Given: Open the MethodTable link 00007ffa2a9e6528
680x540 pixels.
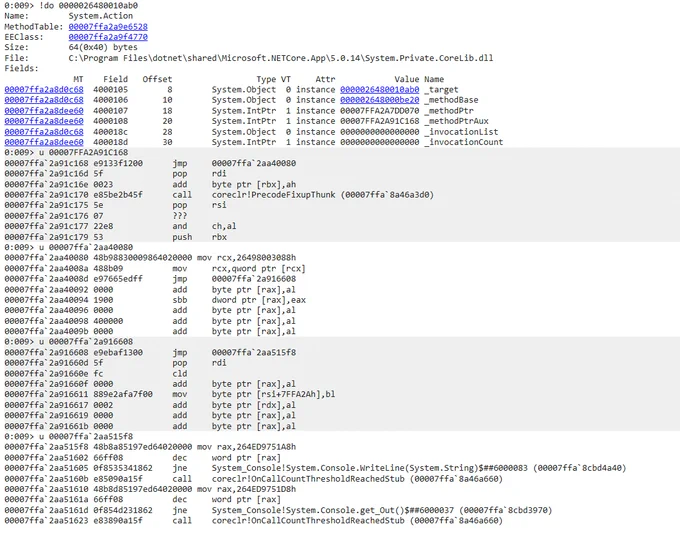Looking at the screenshot, I should point(108,26).
